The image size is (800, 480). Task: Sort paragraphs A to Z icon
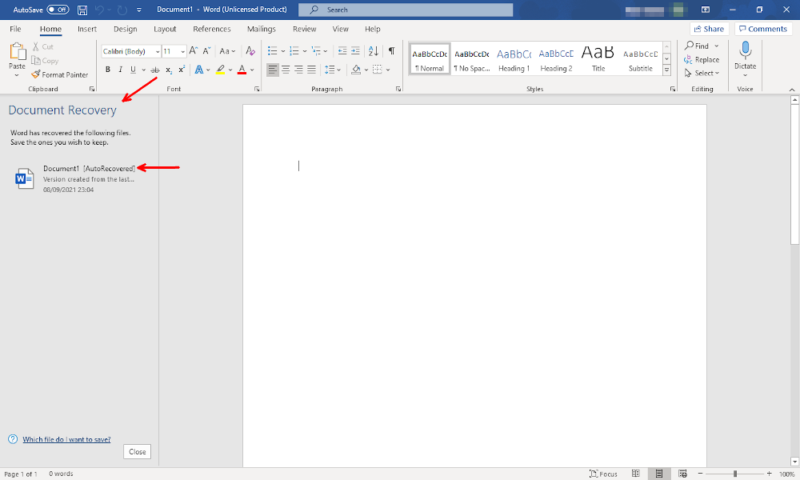(373, 51)
